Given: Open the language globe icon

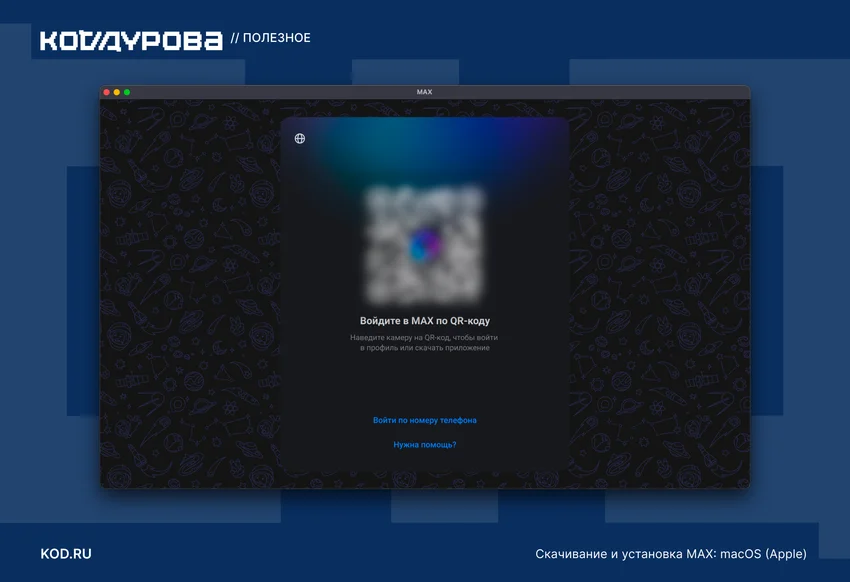Looking at the screenshot, I should coord(300,139).
